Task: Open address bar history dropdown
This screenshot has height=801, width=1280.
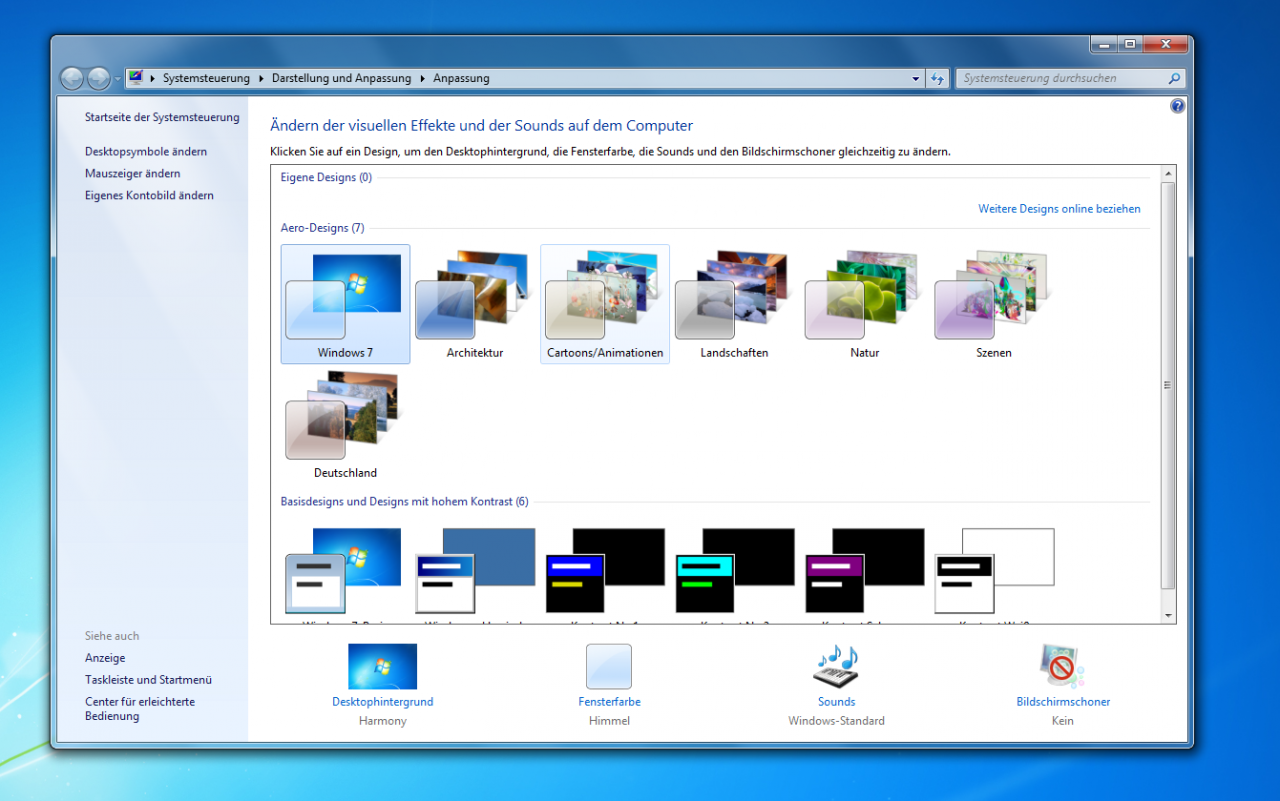Action: (x=916, y=78)
